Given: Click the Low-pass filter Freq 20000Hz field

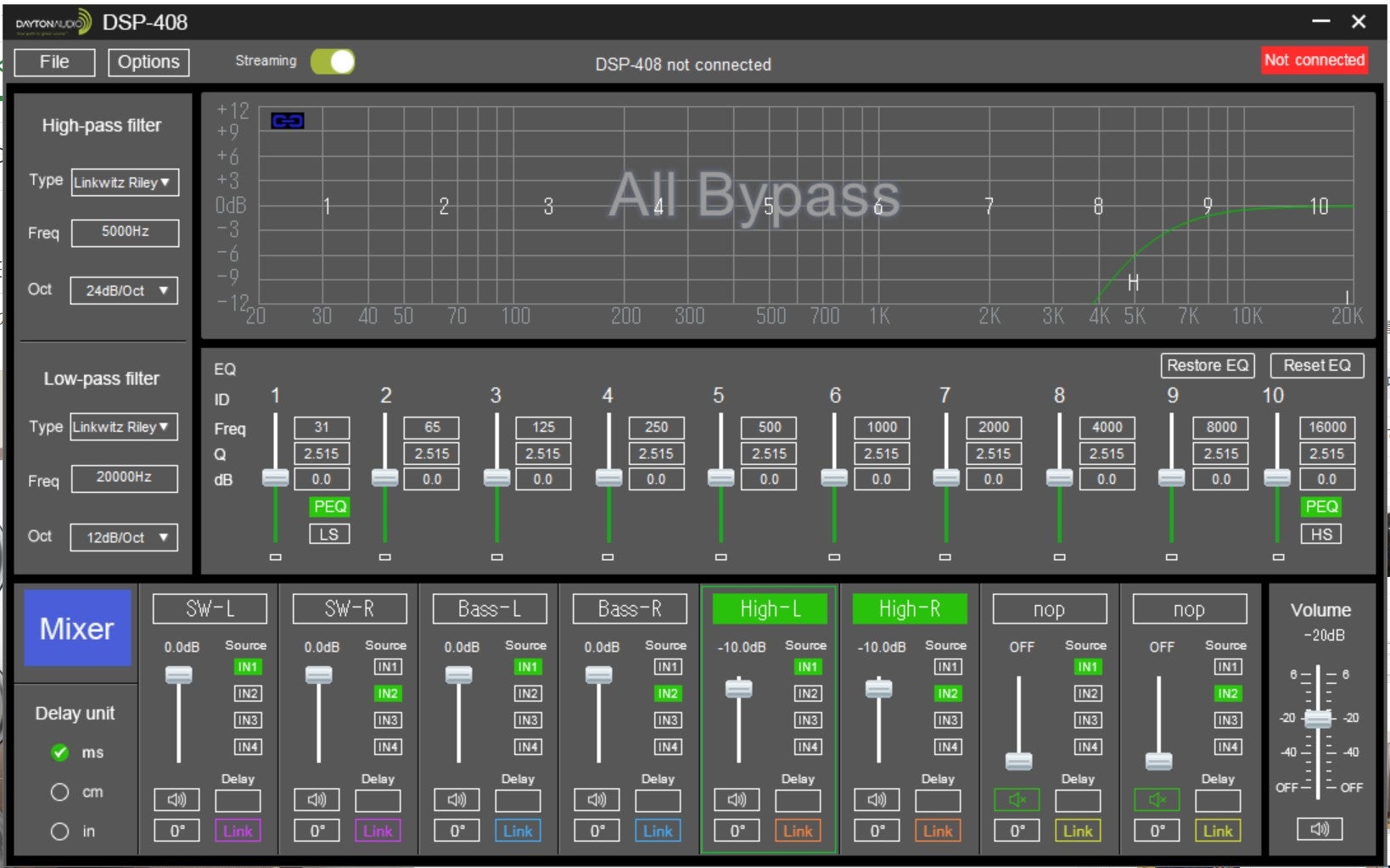Looking at the screenshot, I should (x=125, y=478).
